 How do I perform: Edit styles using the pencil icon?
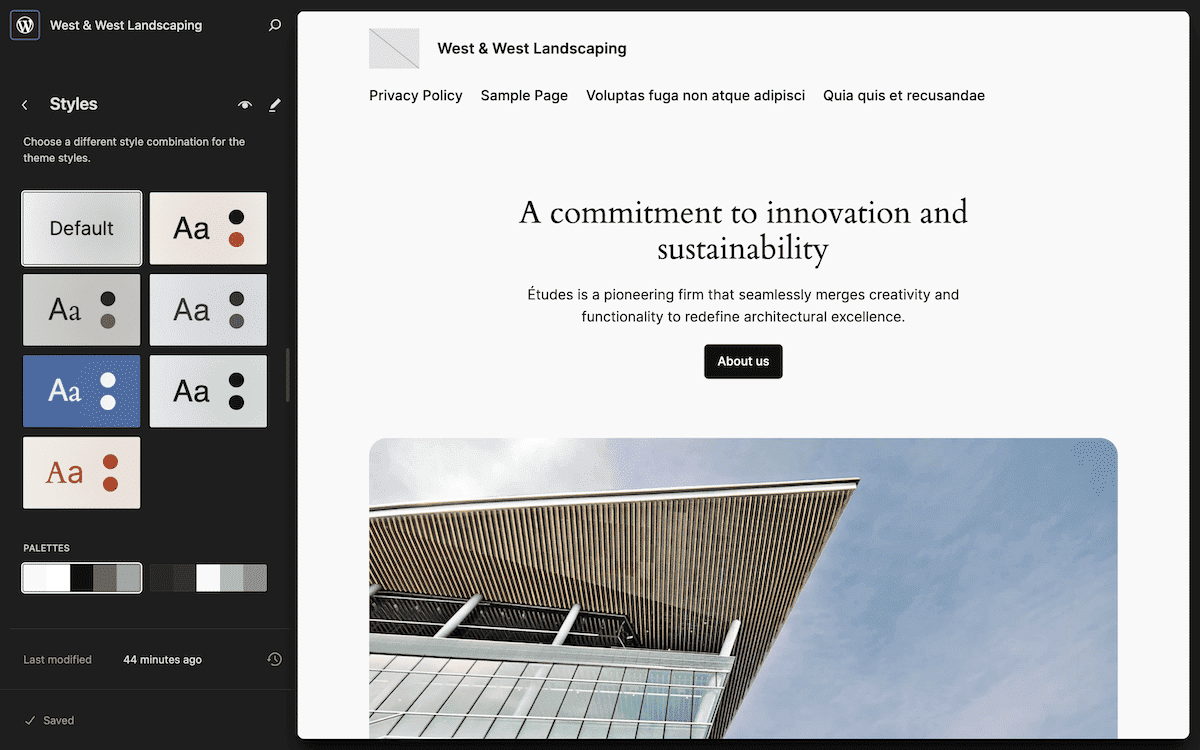pos(274,104)
